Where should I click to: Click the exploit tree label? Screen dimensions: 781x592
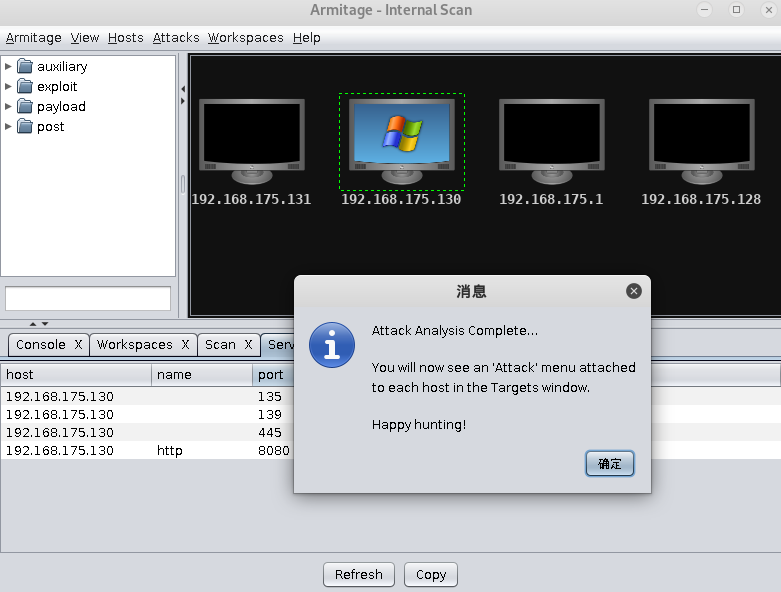[x=57, y=86]
